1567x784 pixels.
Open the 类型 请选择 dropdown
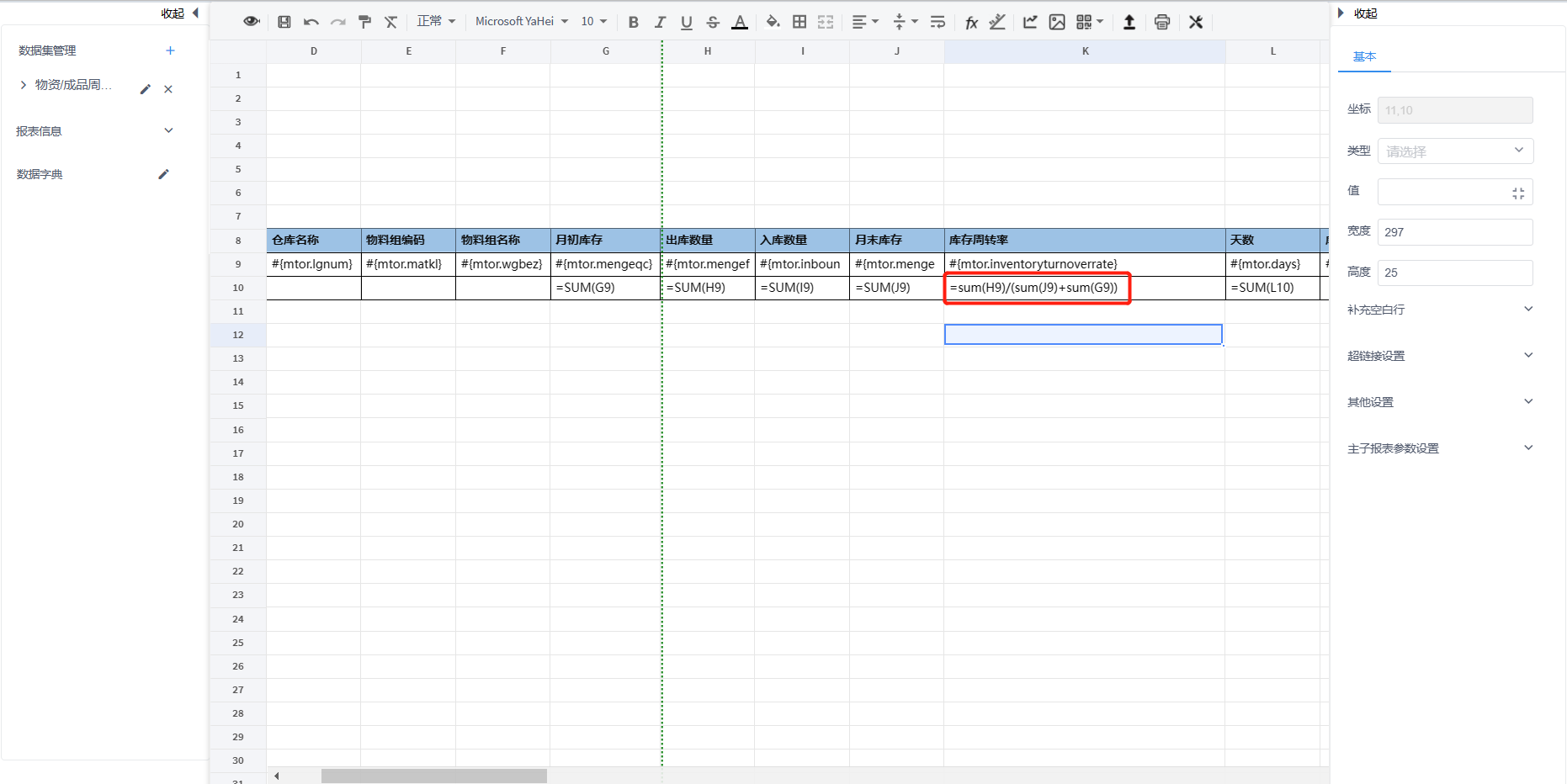[1455, 151]
